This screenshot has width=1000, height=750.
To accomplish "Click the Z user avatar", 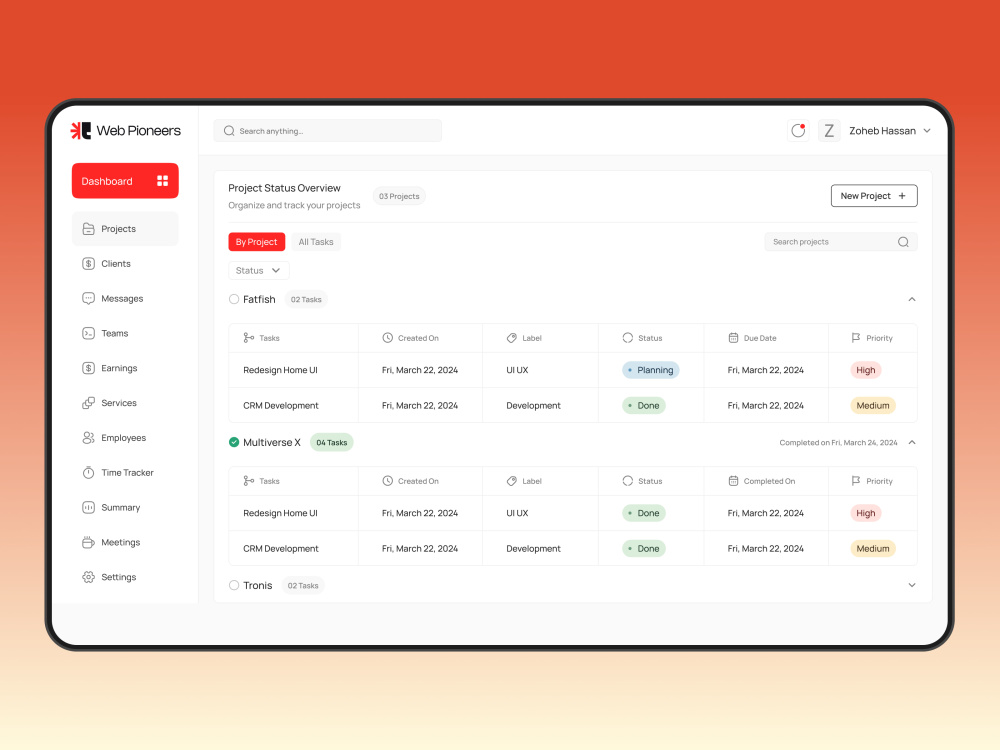I will tap(829, 131).
